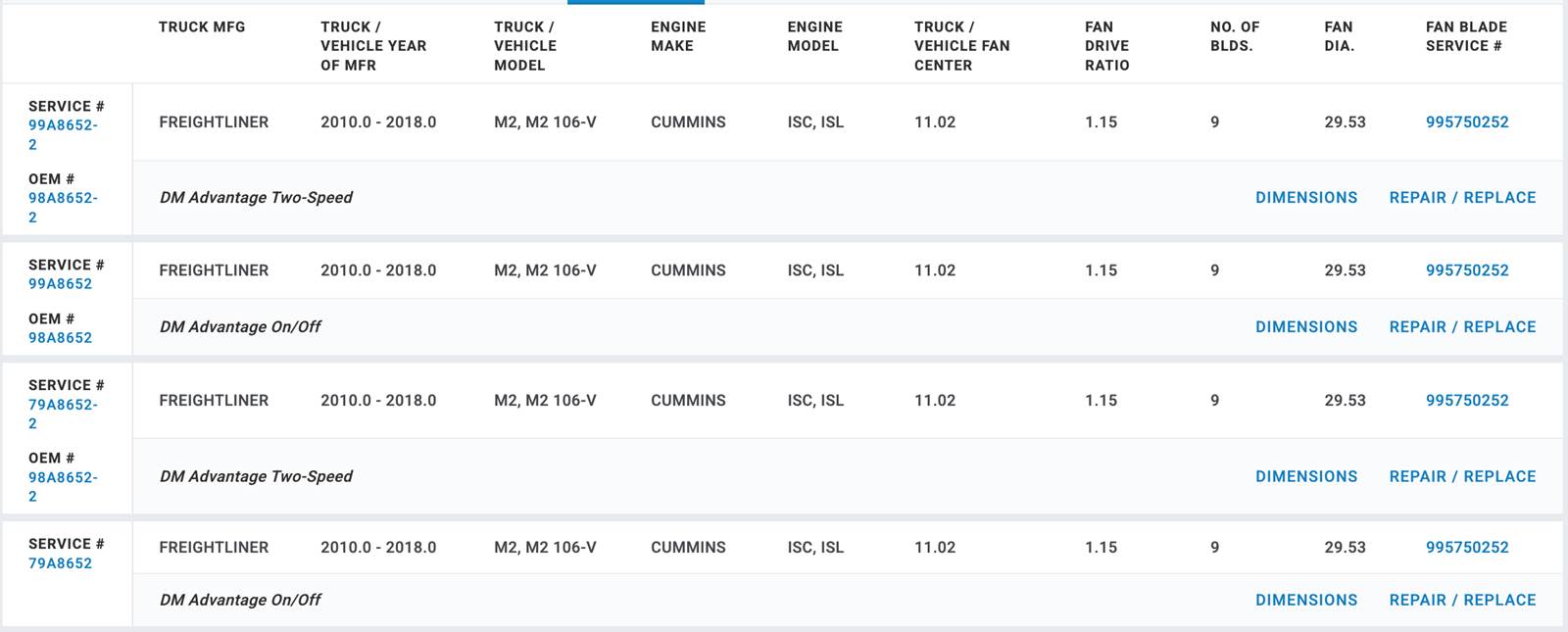
Task: Show Dimensions for service 79A8652-2
Action: pos(1306,477)
